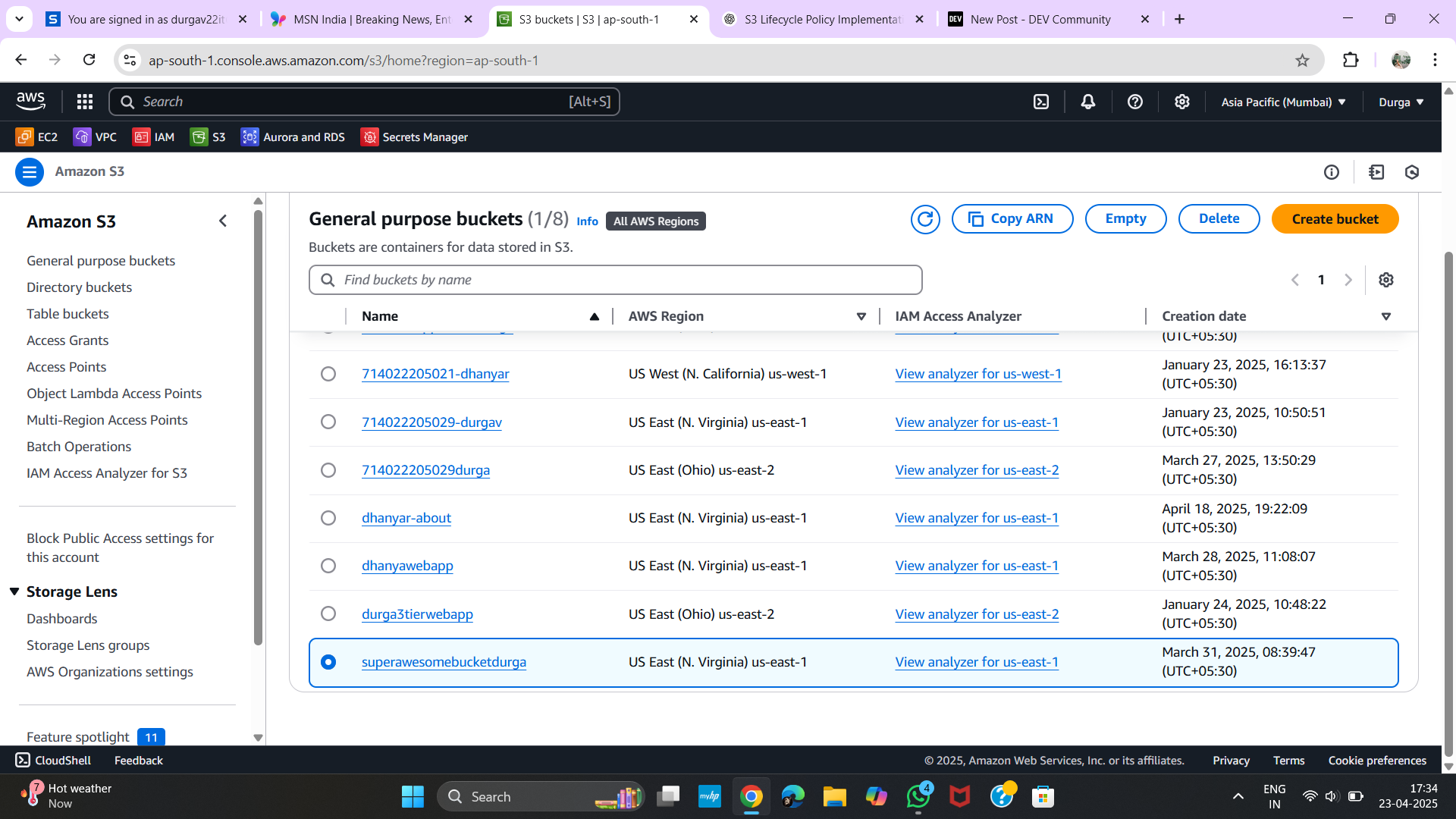Open AWS console home logo
This screenshot has width=1456, height=819.
(x=30, y=101)
